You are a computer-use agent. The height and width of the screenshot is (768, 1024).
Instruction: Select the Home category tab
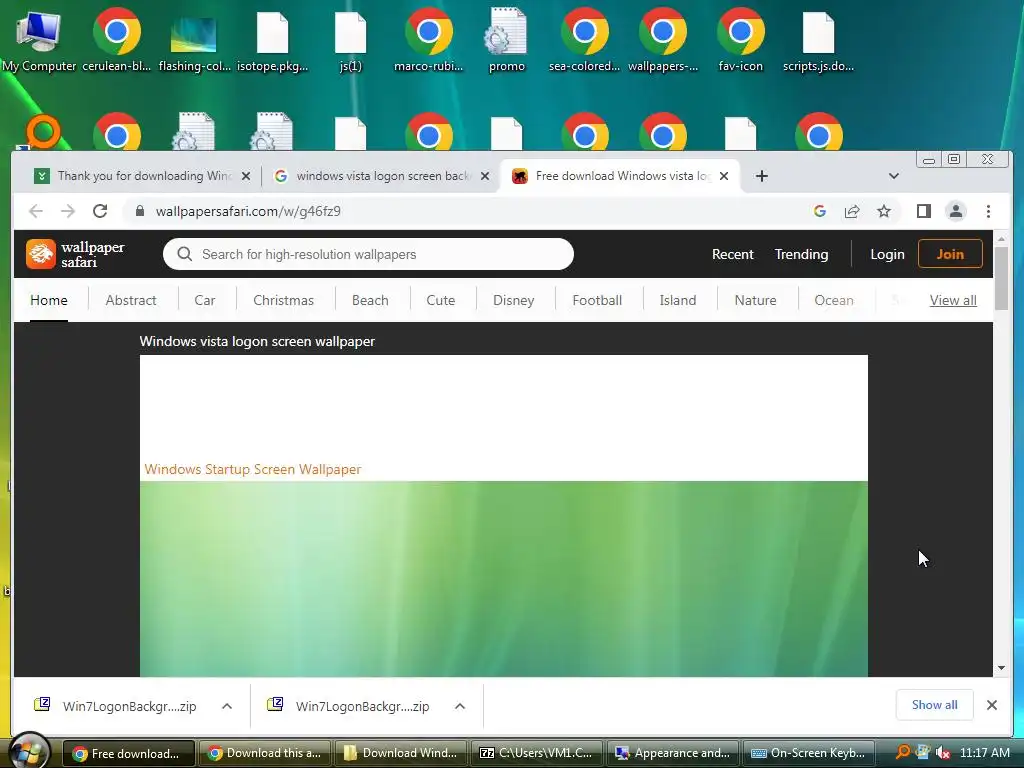pyautogui.click(x=49, y=300)
